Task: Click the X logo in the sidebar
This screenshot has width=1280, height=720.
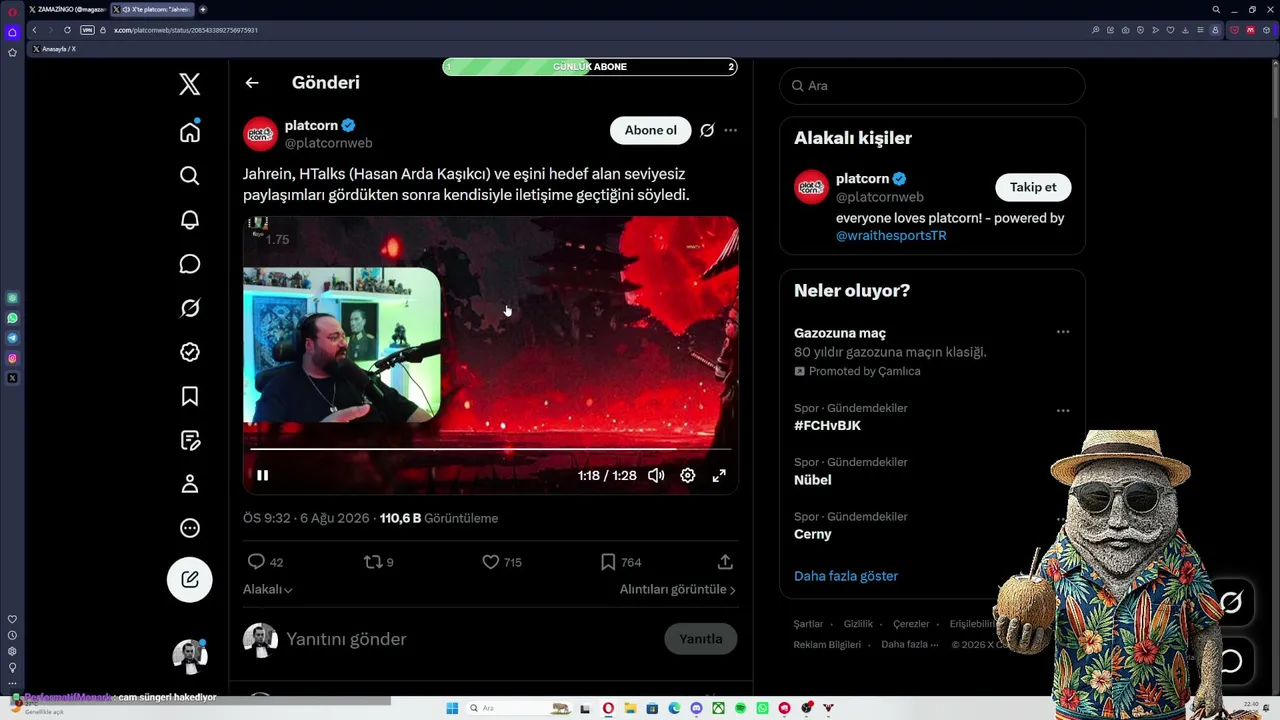Action: (x=190, y=84)
